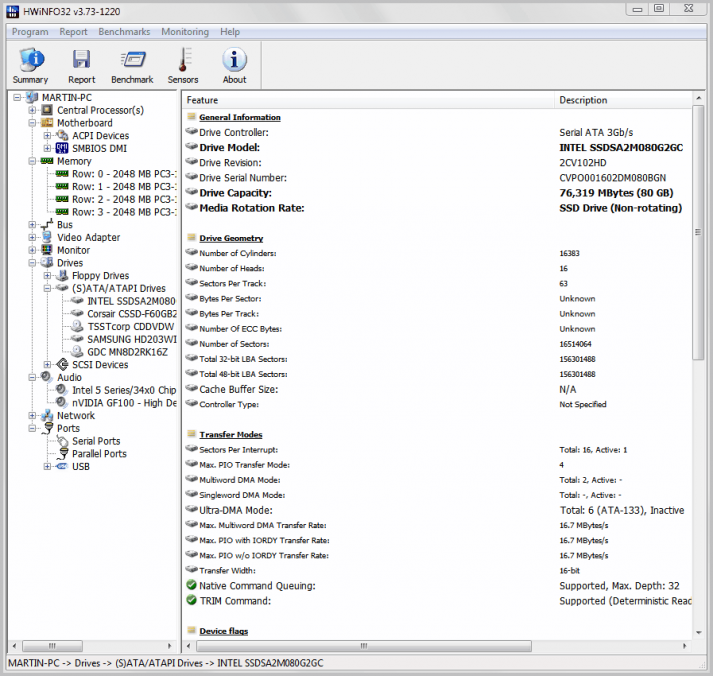Open the Program menu

pyautogui.click(x=30, y=32)
